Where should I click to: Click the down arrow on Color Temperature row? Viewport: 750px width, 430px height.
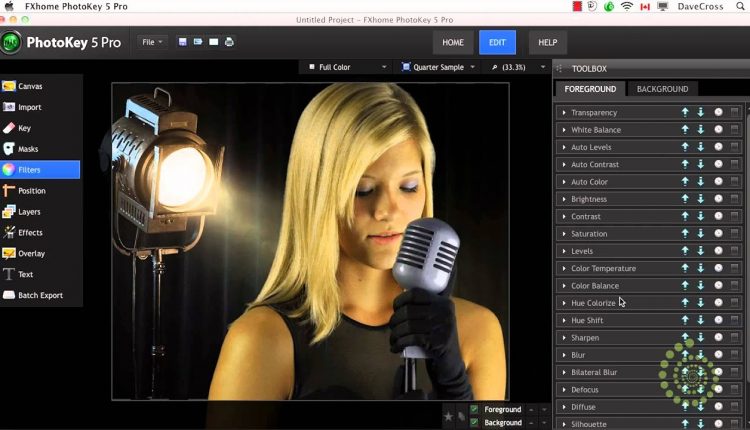tap(701, 268)
